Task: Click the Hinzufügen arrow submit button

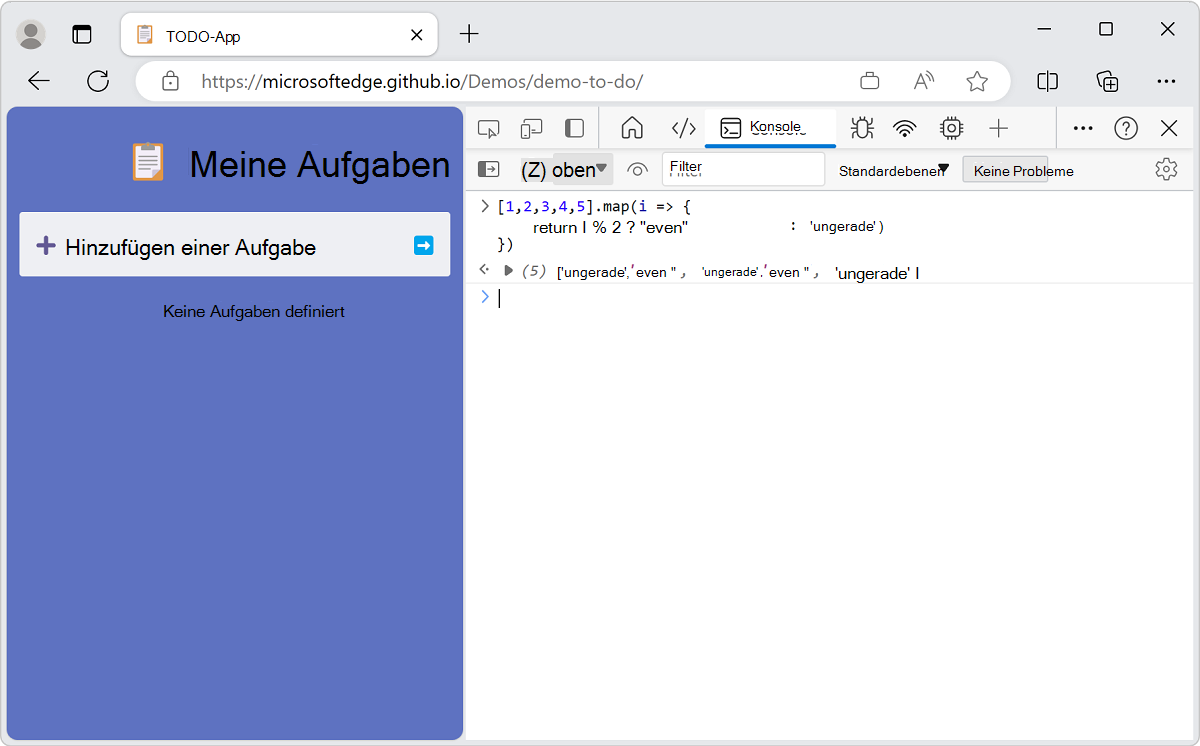Action: coord(424,245)
